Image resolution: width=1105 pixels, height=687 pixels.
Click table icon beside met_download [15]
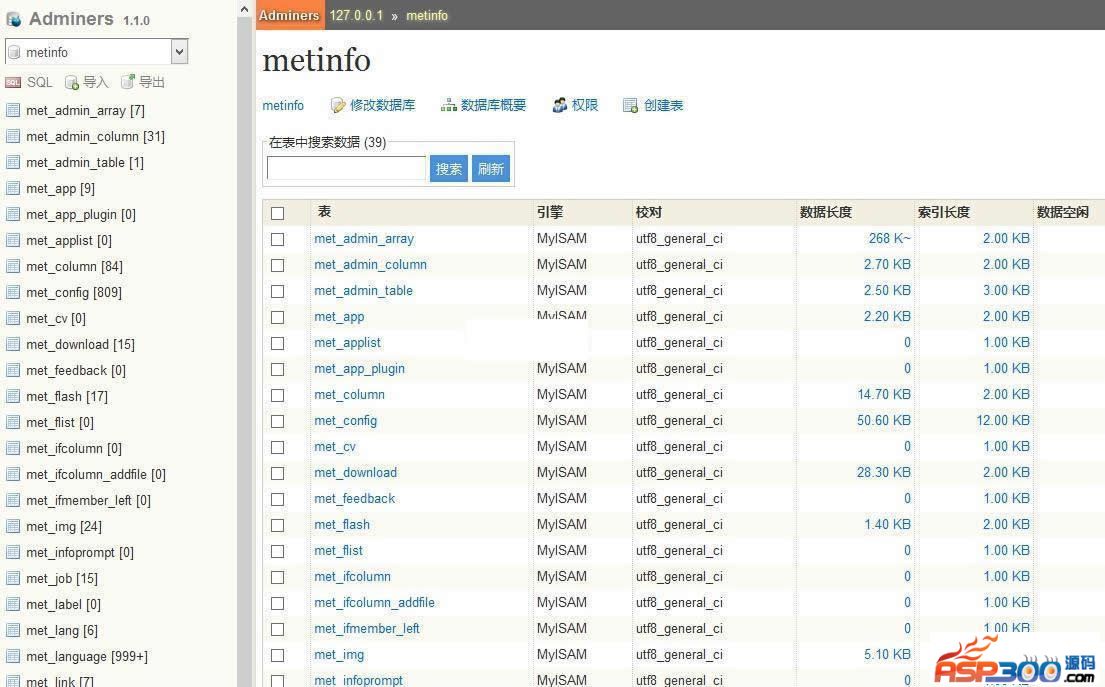click(x=13, y=345)
